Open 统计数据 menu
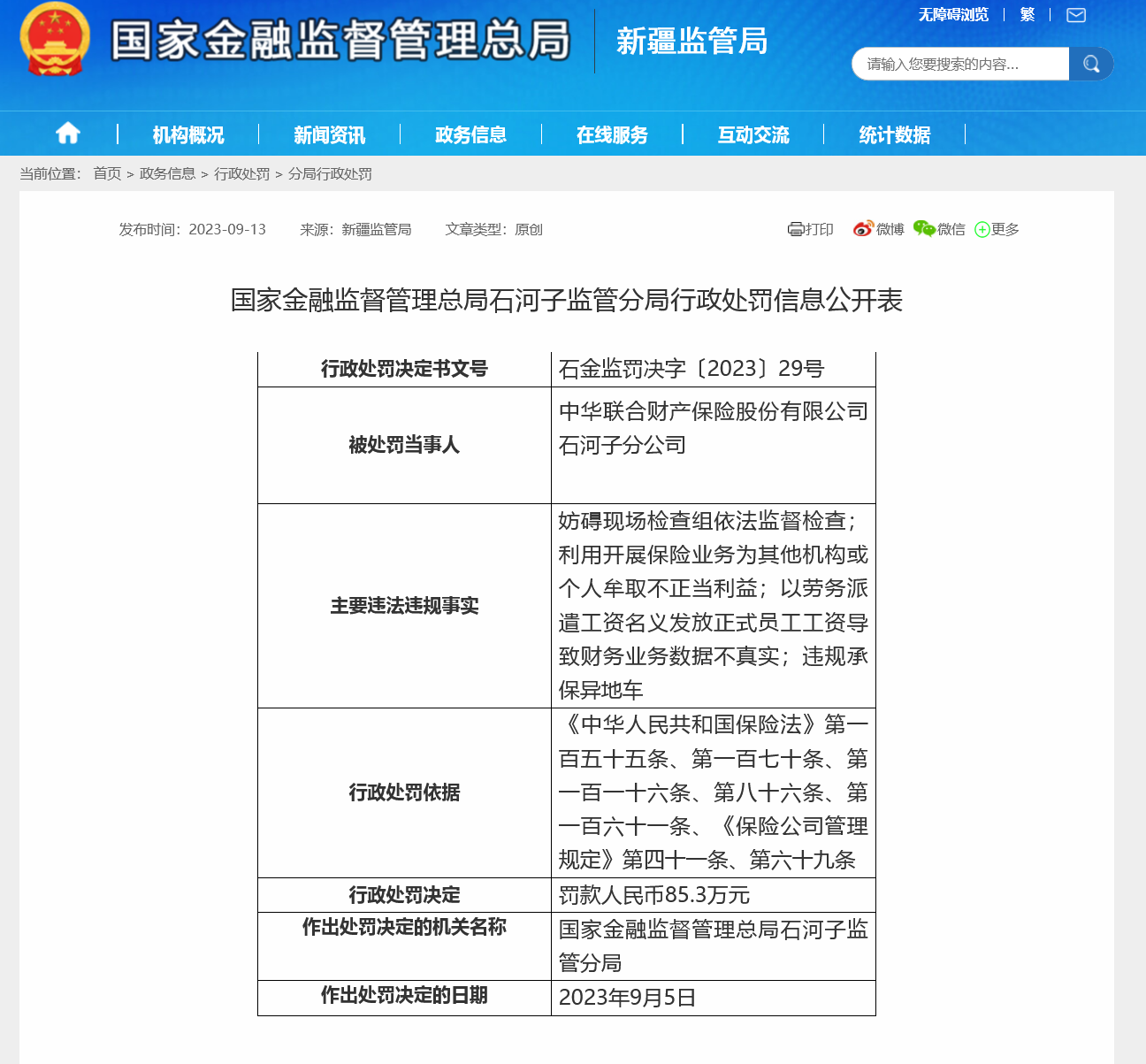Screen dimensions: 1146x1064 click(x=895, y=134)
